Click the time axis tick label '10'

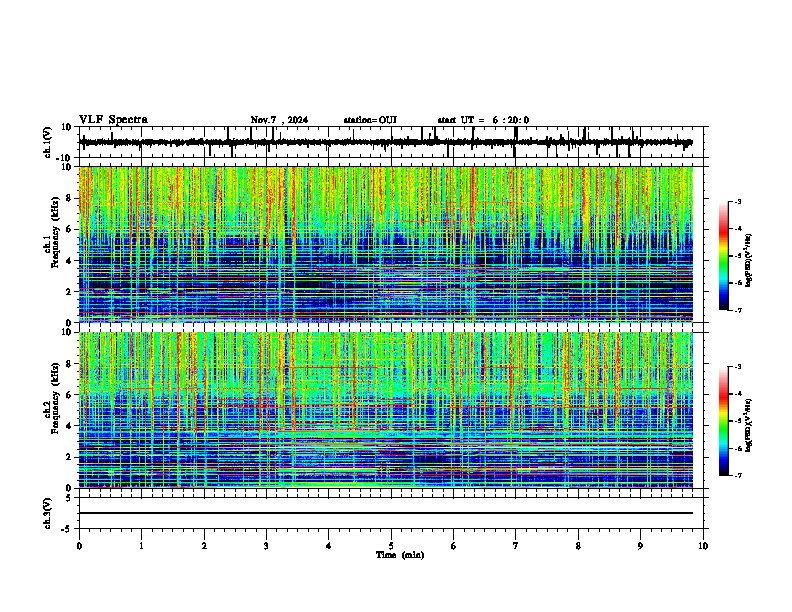703,546
